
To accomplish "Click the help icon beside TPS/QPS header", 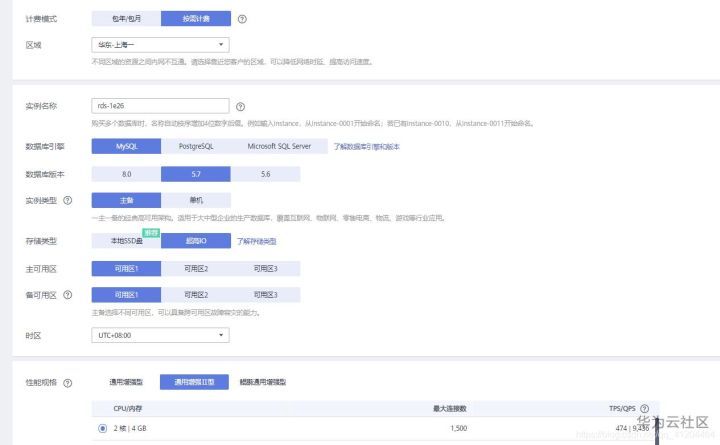I will click(644, 408).
